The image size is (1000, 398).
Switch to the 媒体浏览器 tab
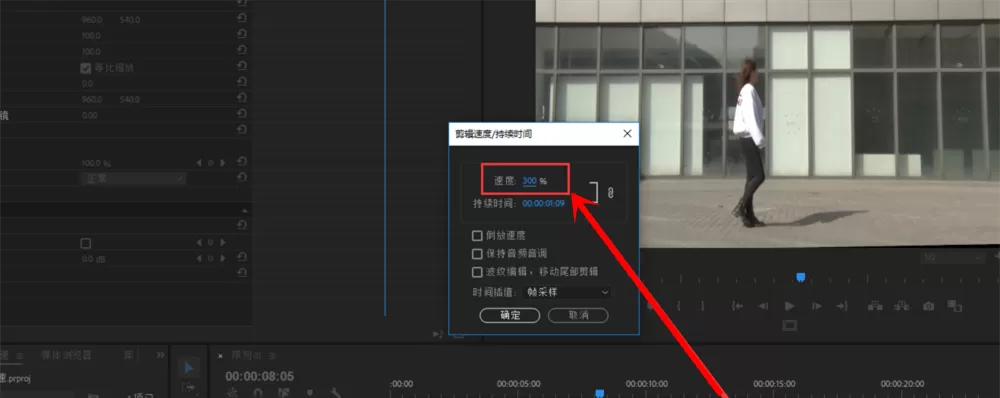[x=66, y=355]
